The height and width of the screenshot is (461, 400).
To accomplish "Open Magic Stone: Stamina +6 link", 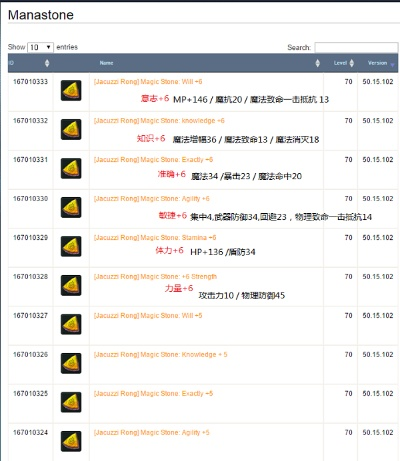I will point(155,238).
